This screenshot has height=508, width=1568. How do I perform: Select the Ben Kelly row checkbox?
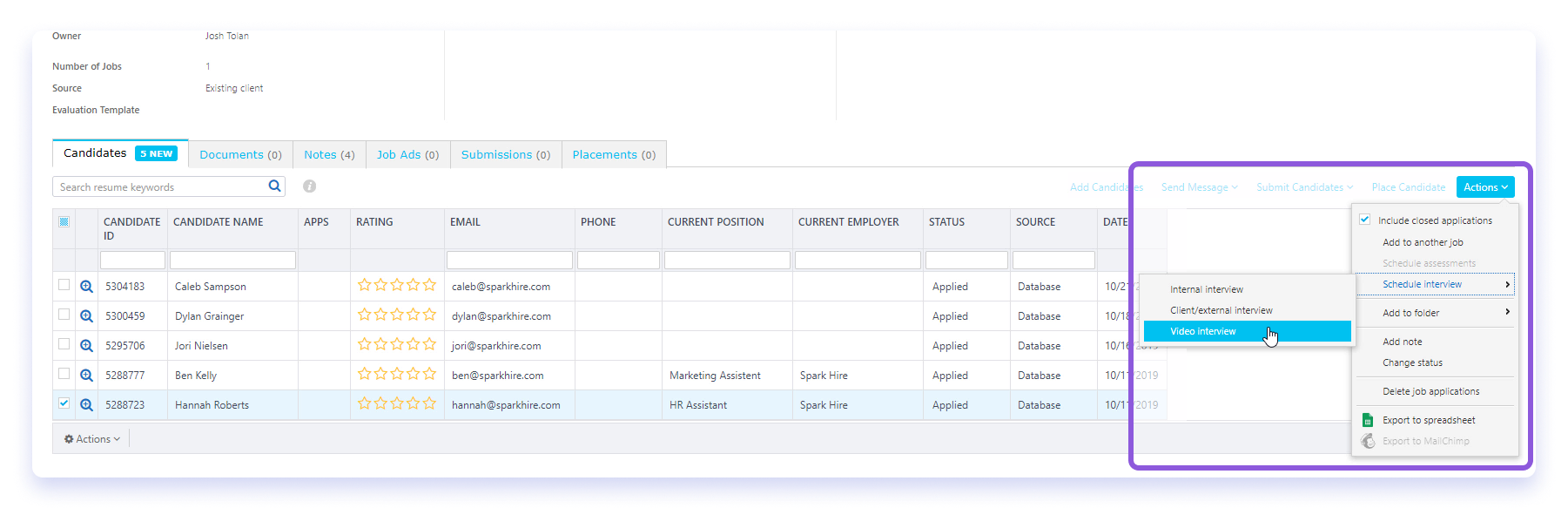click(x=64, y=373)
